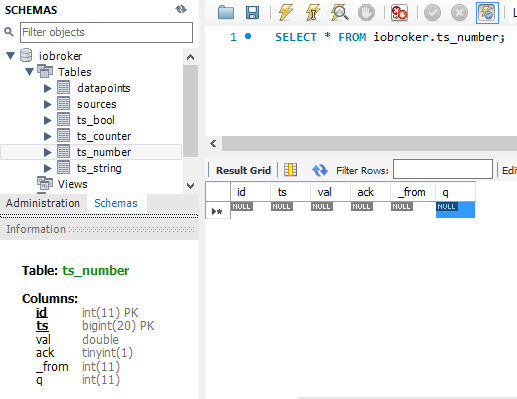This screenshot has width=517, height=399.
Task: Expand the ts_counter table node
Action: click(x=48, y=136)
